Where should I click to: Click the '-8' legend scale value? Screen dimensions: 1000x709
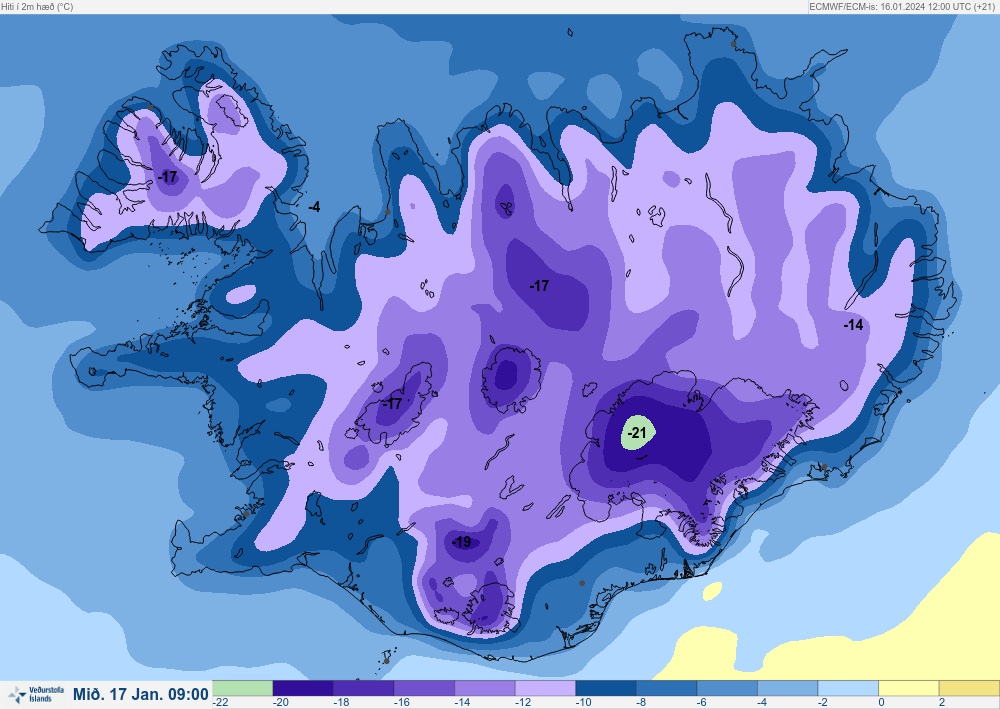tap(642, 703)
